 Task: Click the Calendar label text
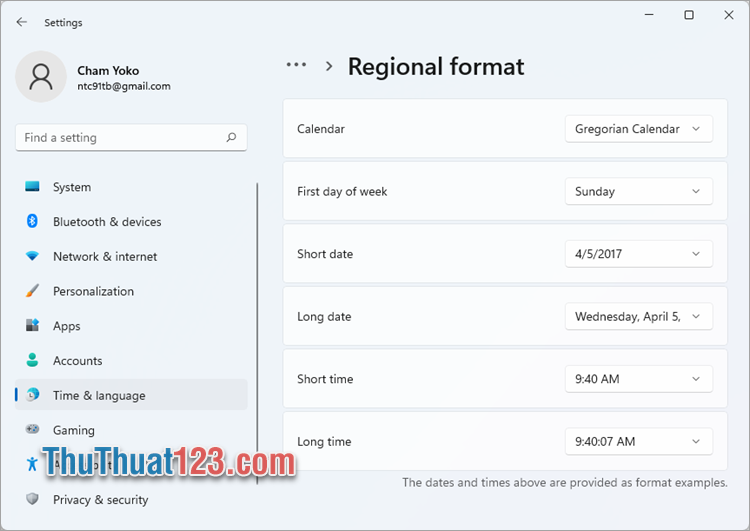pyautogui.click(x=320, y=129)
